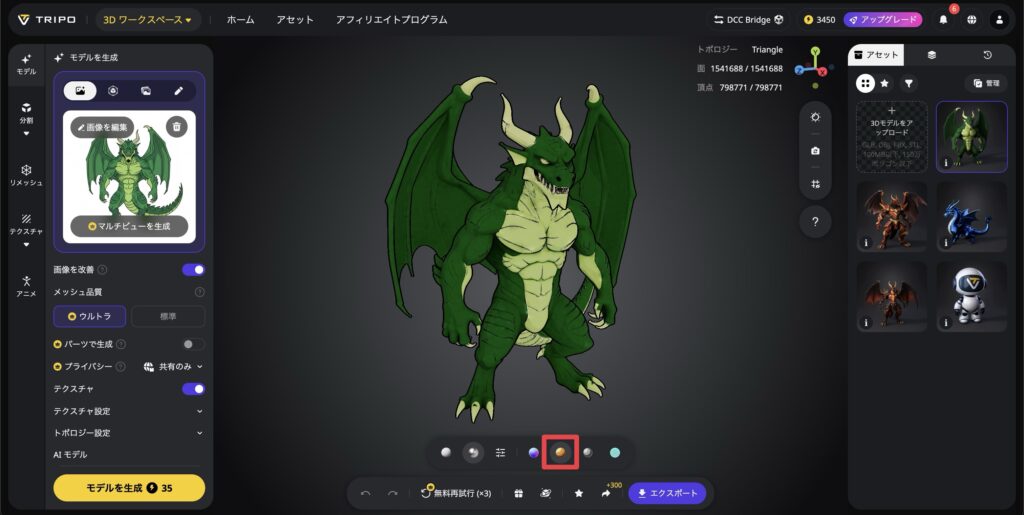Open the アニメ animation tool in sidebar
The height and width of the screenshot is (515, 1024).
pyautogui.click(x=26, y=286)
